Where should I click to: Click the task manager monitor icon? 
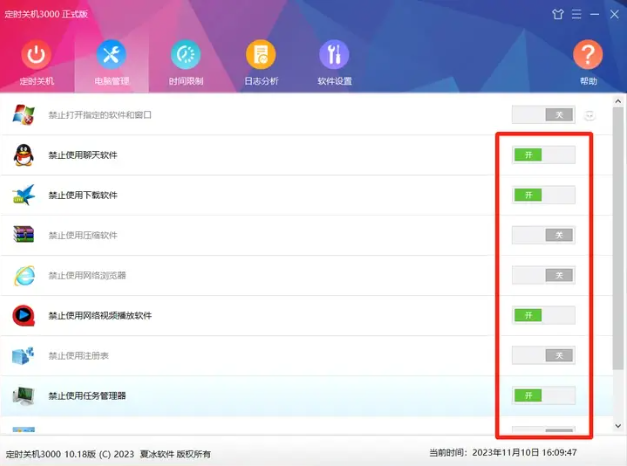[x=24, y=396]
